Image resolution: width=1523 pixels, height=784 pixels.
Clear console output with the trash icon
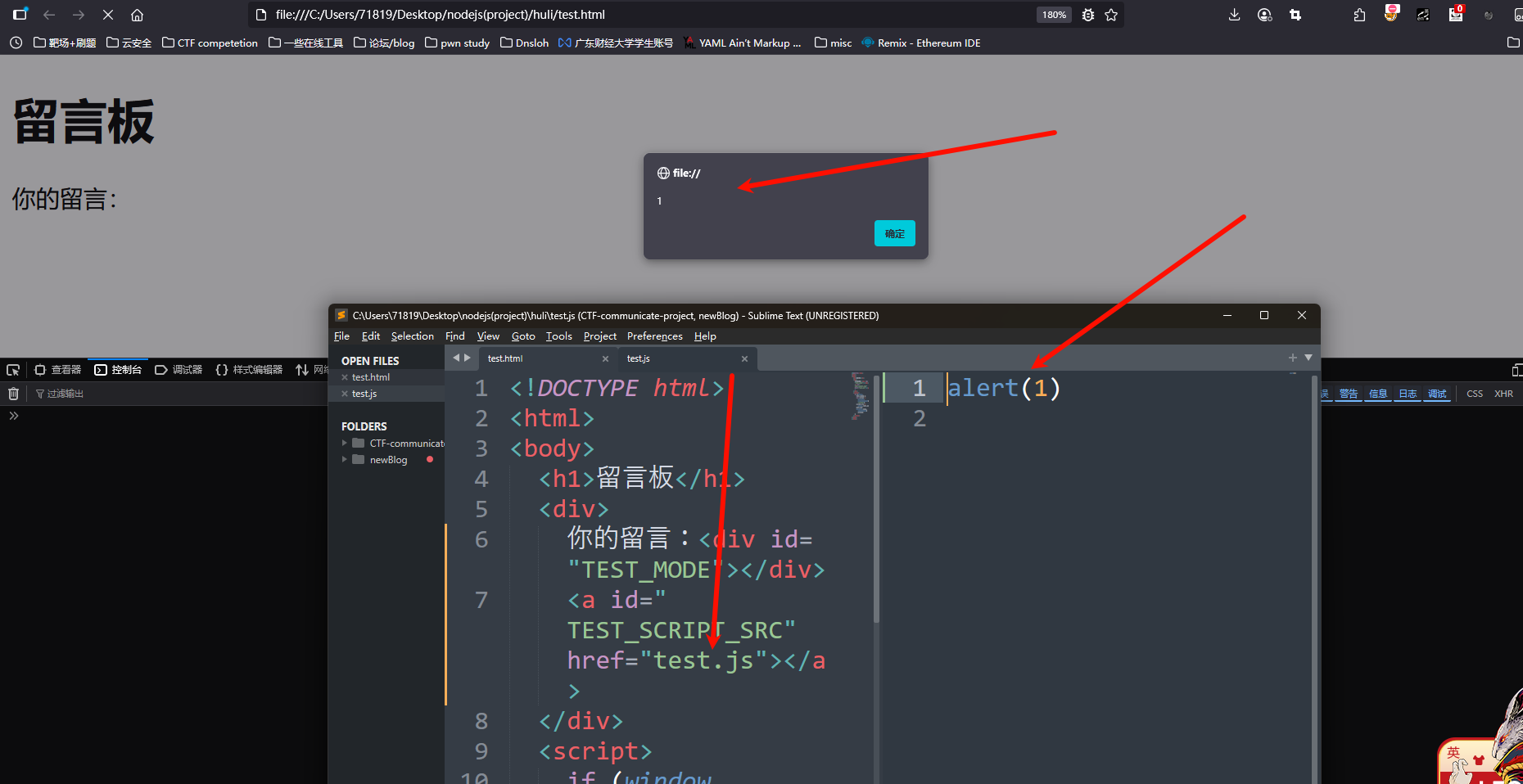point(13,394)
